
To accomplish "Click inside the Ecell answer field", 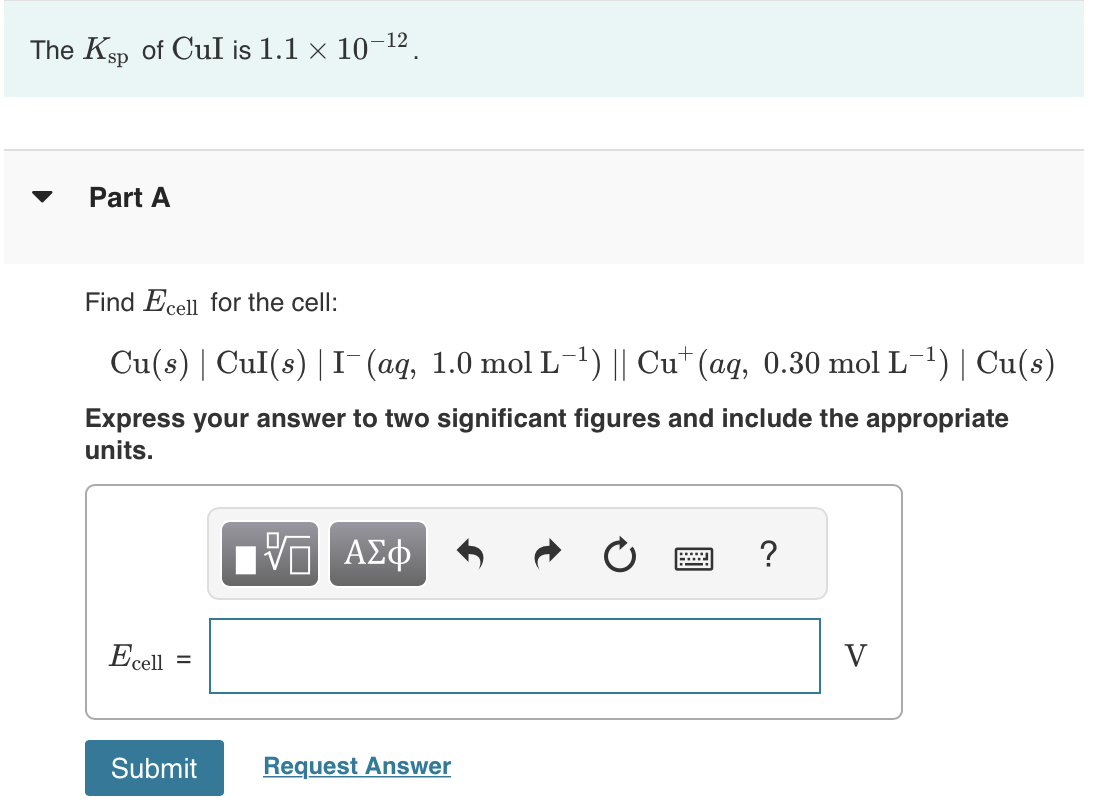I will (x=514, y=656).
